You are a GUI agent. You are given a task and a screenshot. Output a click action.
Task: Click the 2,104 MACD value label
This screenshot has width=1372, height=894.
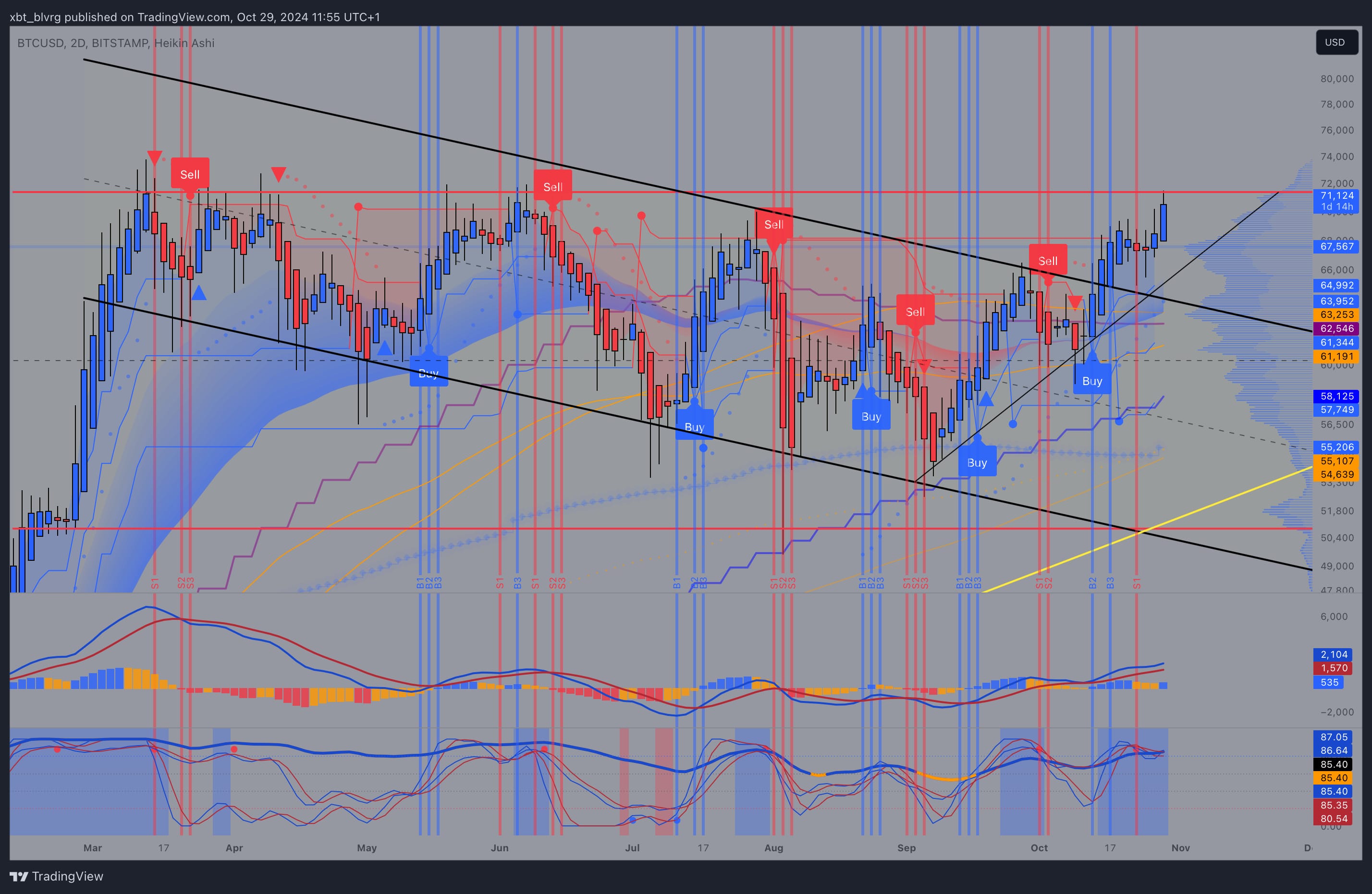pyautogui.click(x=1334, y=654)
